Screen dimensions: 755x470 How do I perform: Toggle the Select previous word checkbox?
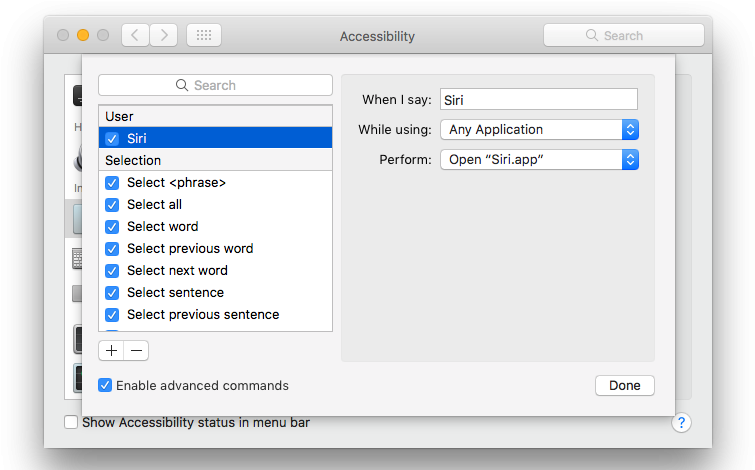point(112,249)
